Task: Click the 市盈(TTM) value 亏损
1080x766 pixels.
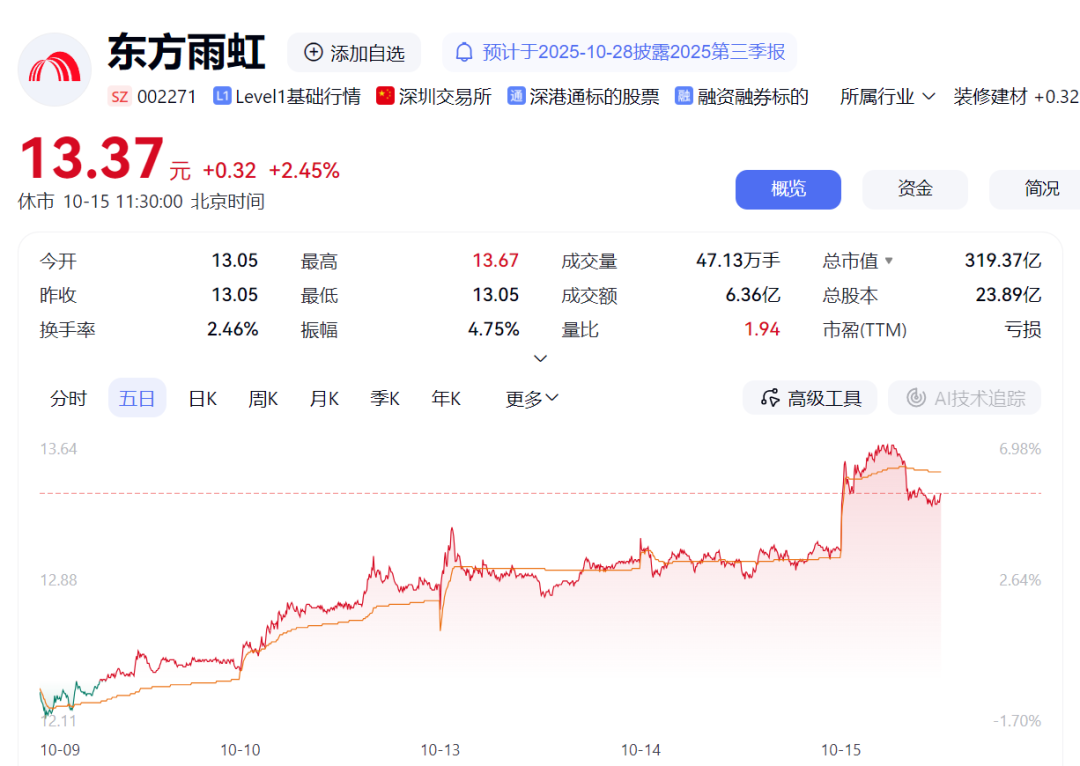Action: click(1022, 329)
